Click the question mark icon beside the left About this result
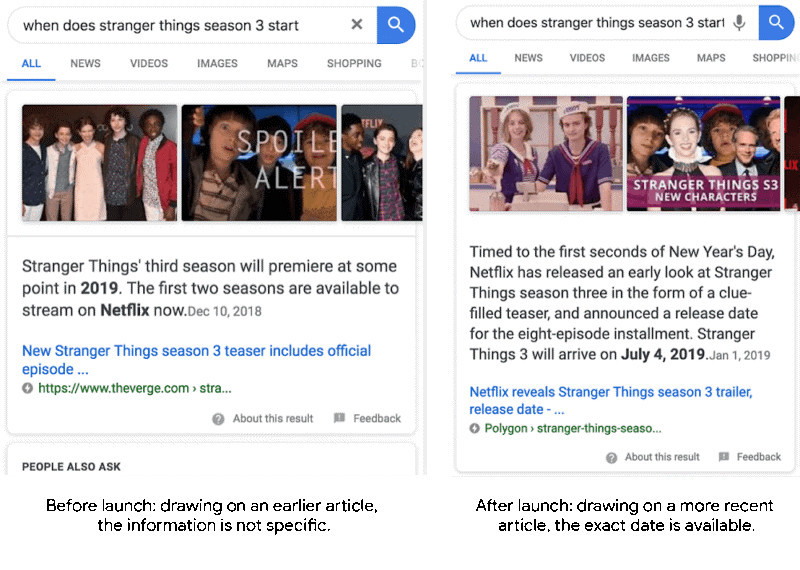800x570 pixels. pyautogui.click(x=218, y=419)
